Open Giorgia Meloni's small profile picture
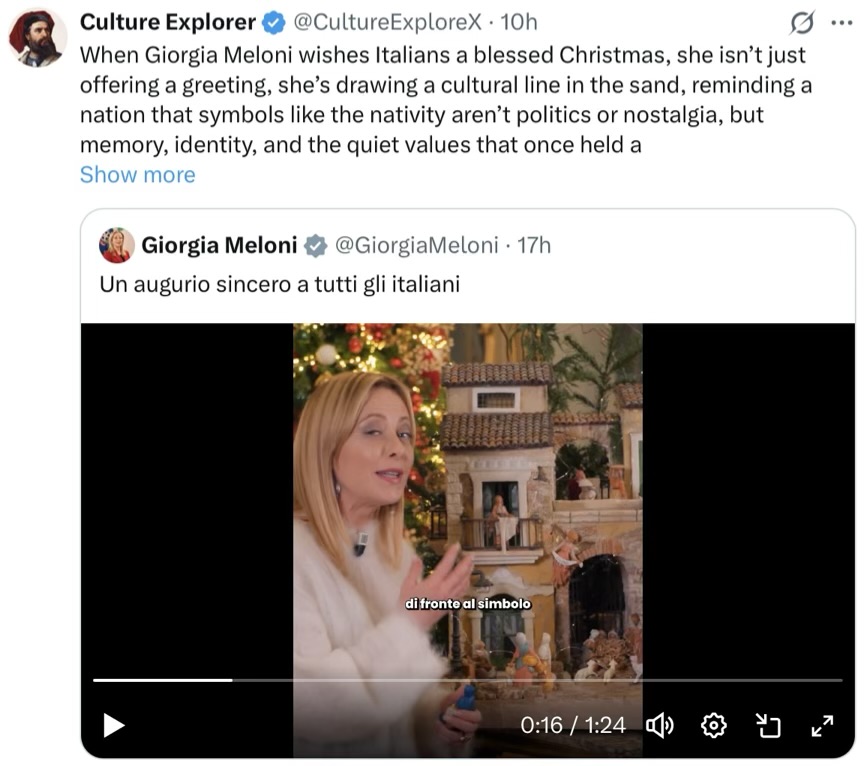Screen dimensions: 864x766 pos(117,245)
